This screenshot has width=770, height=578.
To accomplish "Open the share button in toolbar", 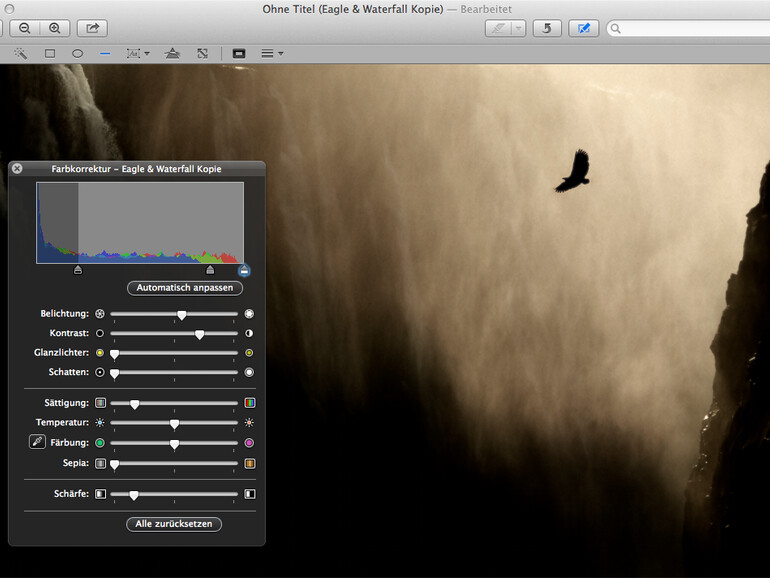I will click(x=93, y=29).
